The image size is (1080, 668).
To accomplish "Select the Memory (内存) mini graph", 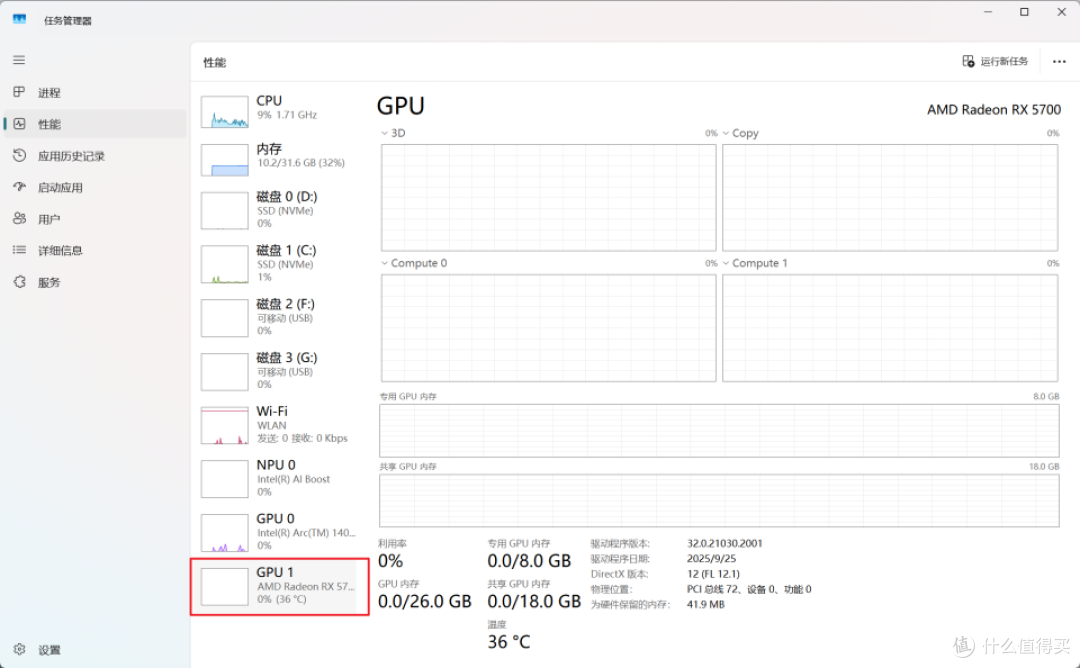I will coord(225,160).
